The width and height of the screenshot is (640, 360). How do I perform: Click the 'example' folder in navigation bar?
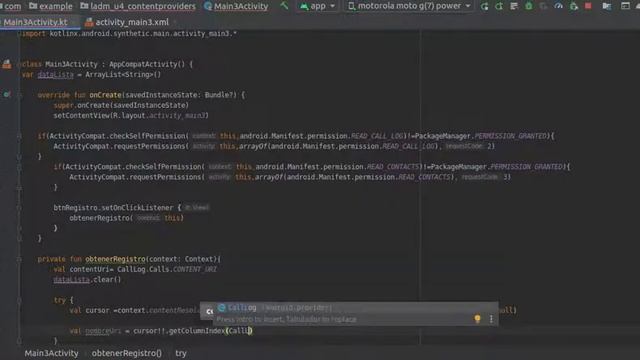click(x=51, y=6)
